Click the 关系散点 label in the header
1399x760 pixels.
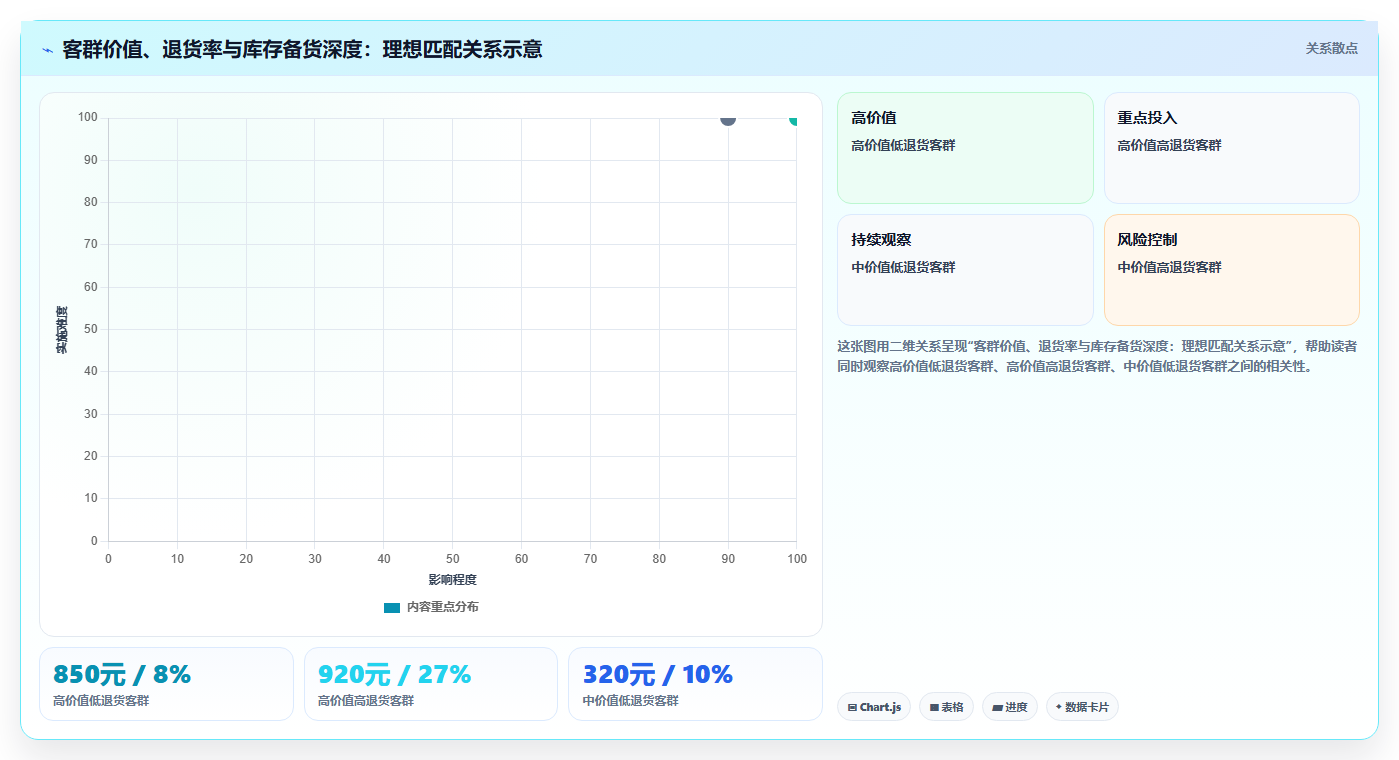(1331, 48)
